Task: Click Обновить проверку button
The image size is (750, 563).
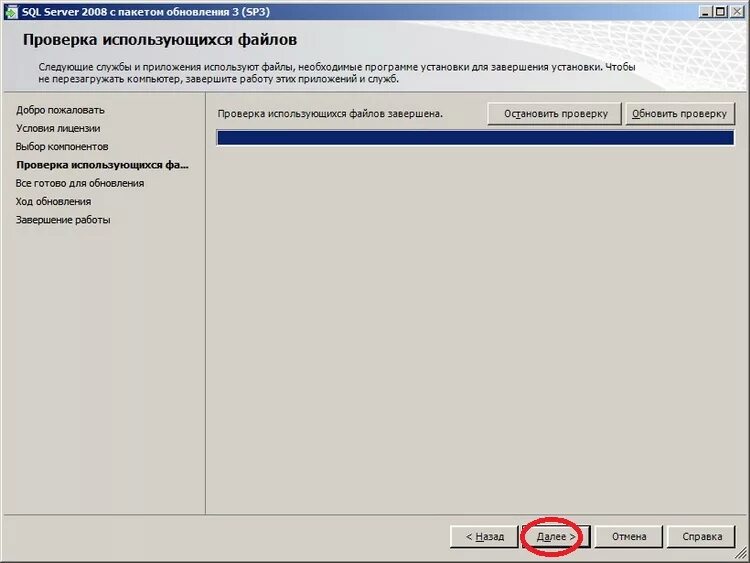Action: click(x=680, y=114)
